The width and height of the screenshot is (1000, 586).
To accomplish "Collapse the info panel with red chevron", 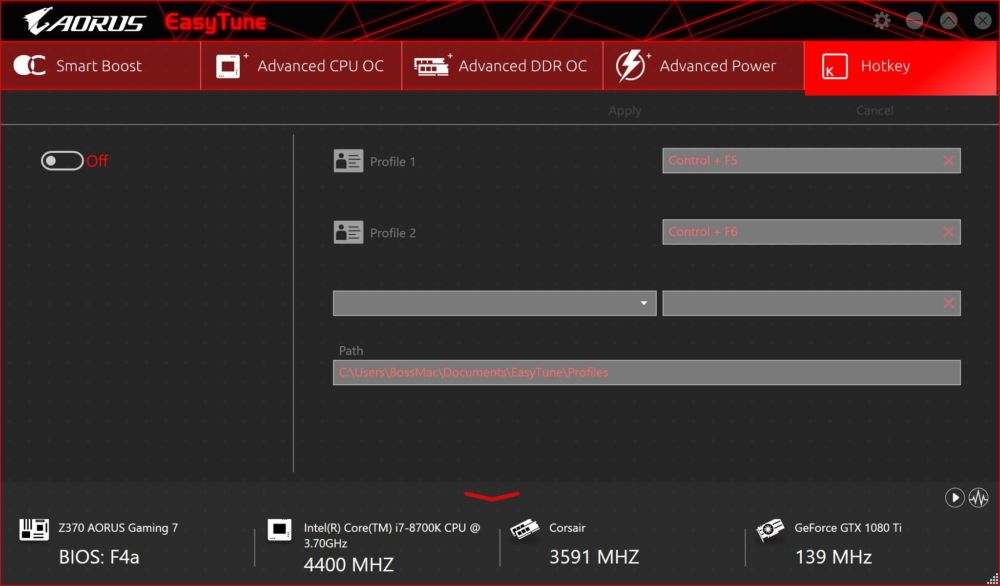I will click(x=492, y=496).
